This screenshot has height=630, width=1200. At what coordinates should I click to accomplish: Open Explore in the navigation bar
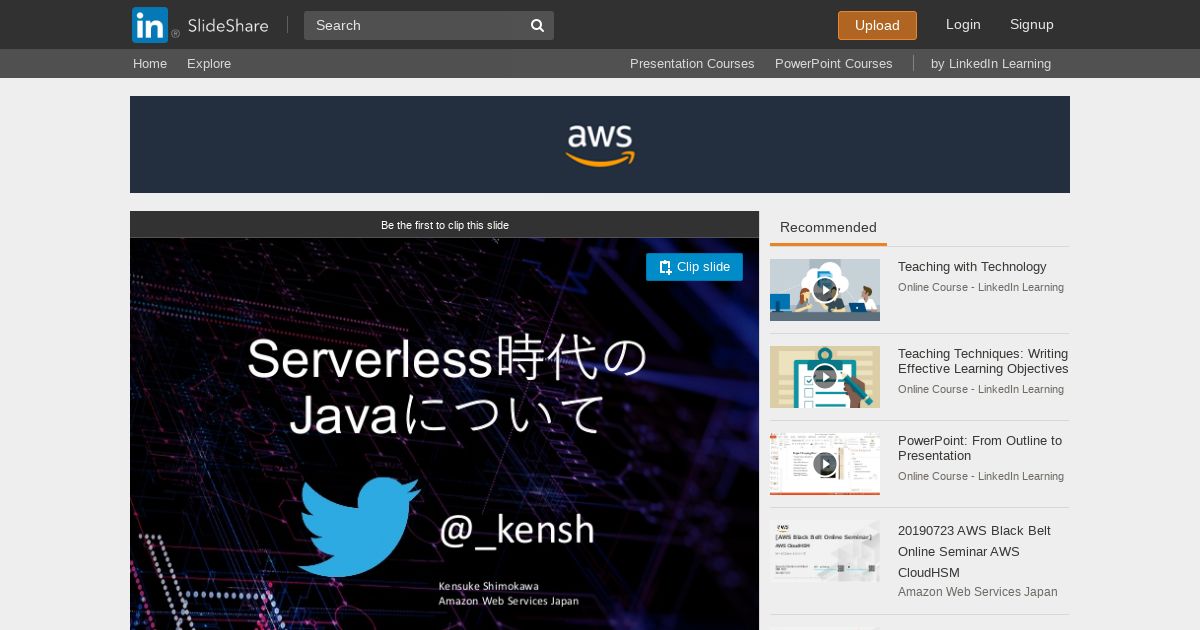pos(209,63)
